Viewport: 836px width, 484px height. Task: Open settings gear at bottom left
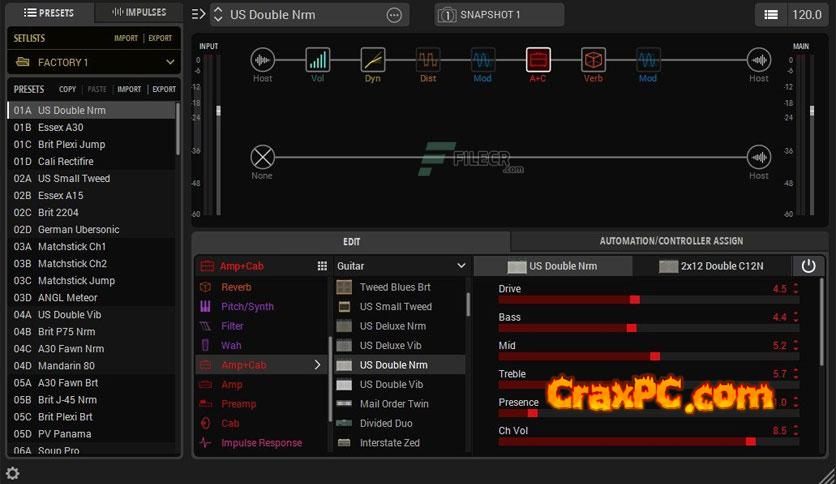[13, 473]
